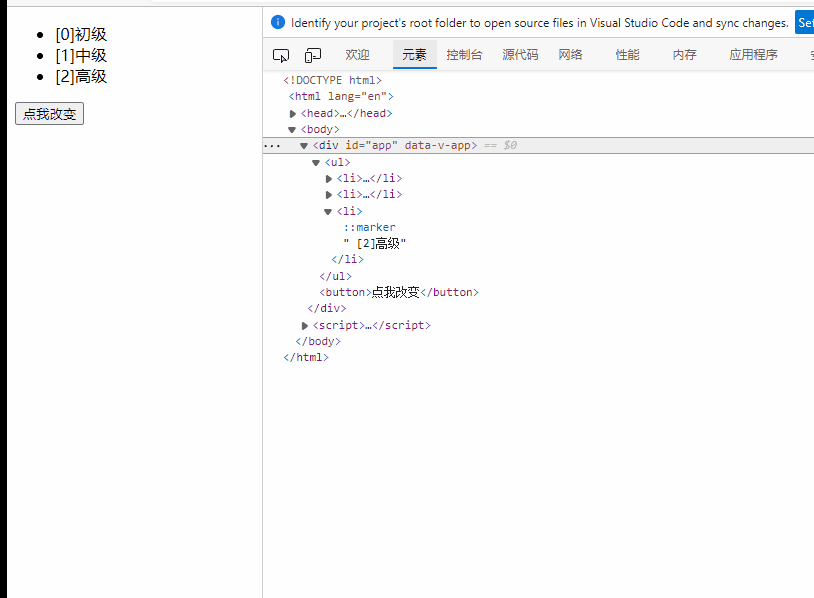Image resolution: width=814 pixels, height=598 pixels.
Task: Switch to the 源代码 tab
Action: click(520, 55)
